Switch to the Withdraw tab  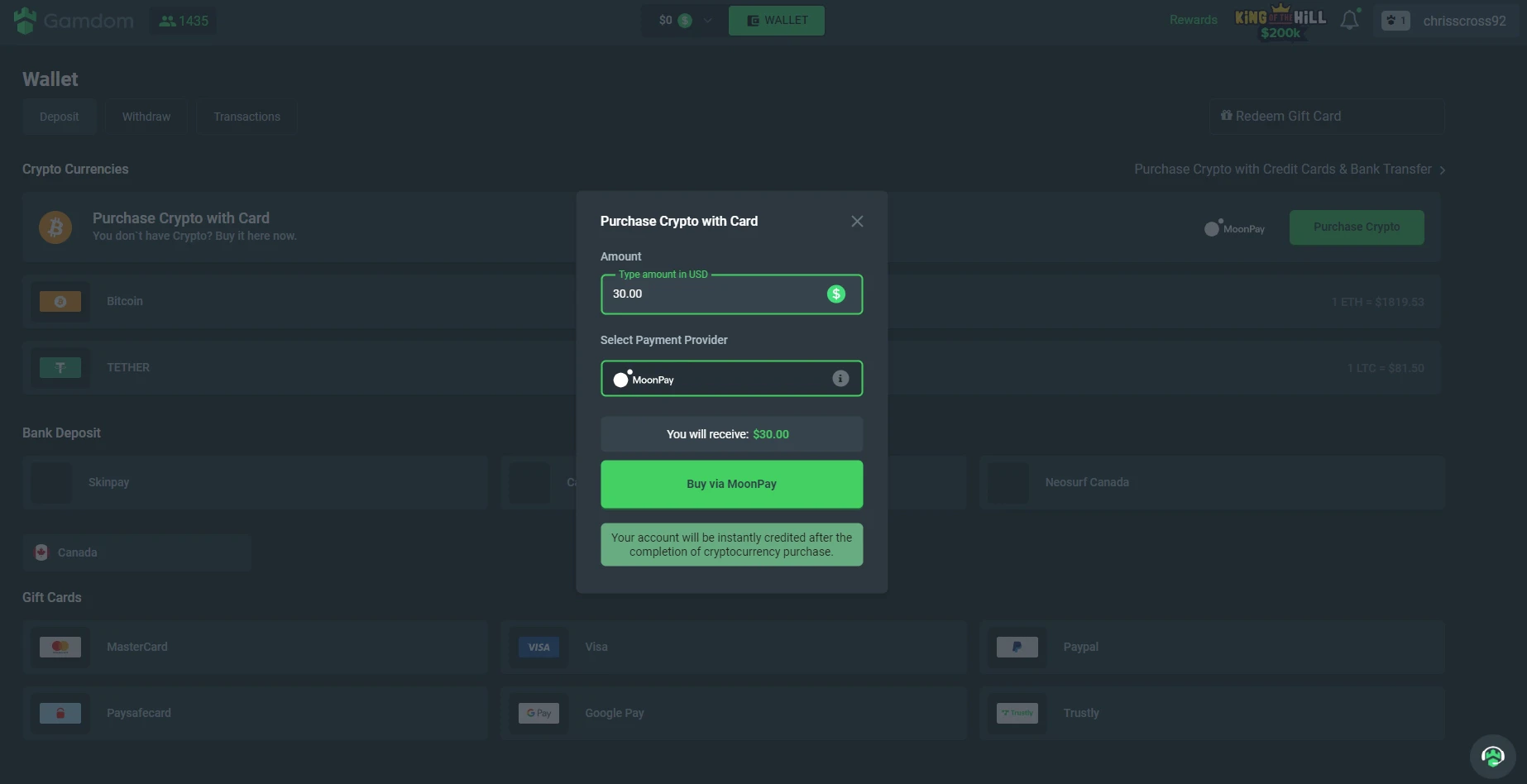[146, 117]
